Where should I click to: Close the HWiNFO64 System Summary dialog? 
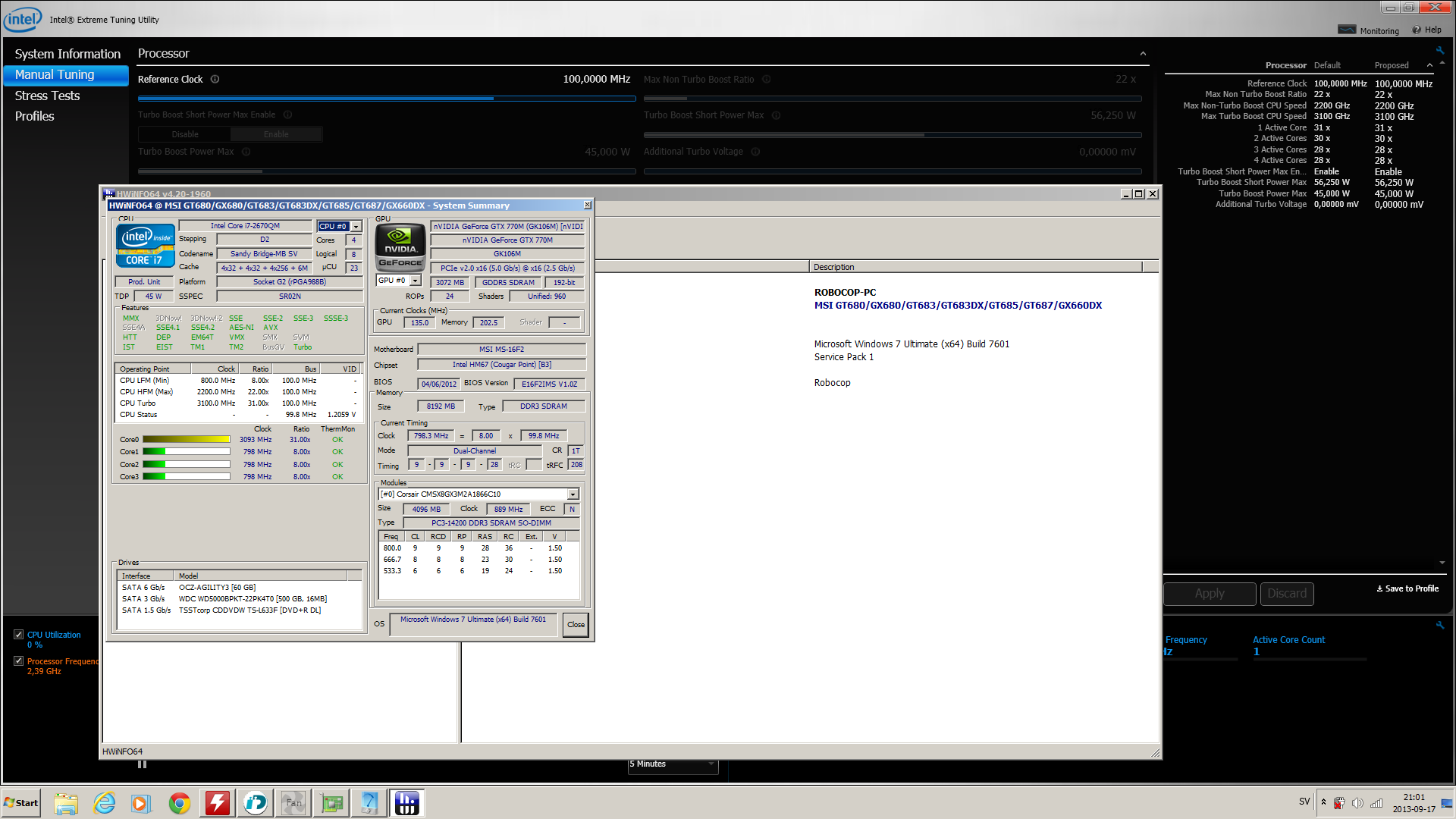pyautogui.click(x=576, y=625)
